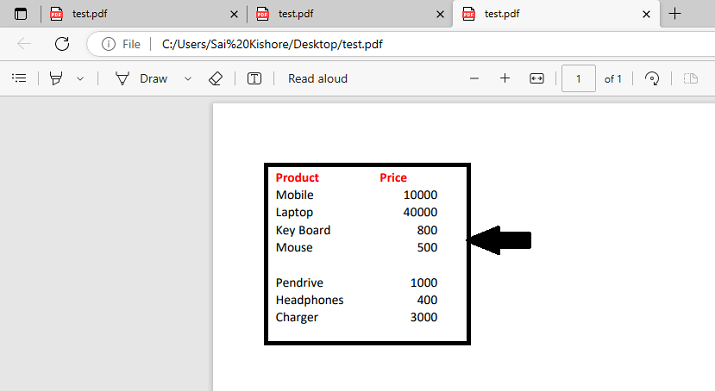Screen dimensions: 715x391
Task: Open a new tab with plus button
Action: 675,14
